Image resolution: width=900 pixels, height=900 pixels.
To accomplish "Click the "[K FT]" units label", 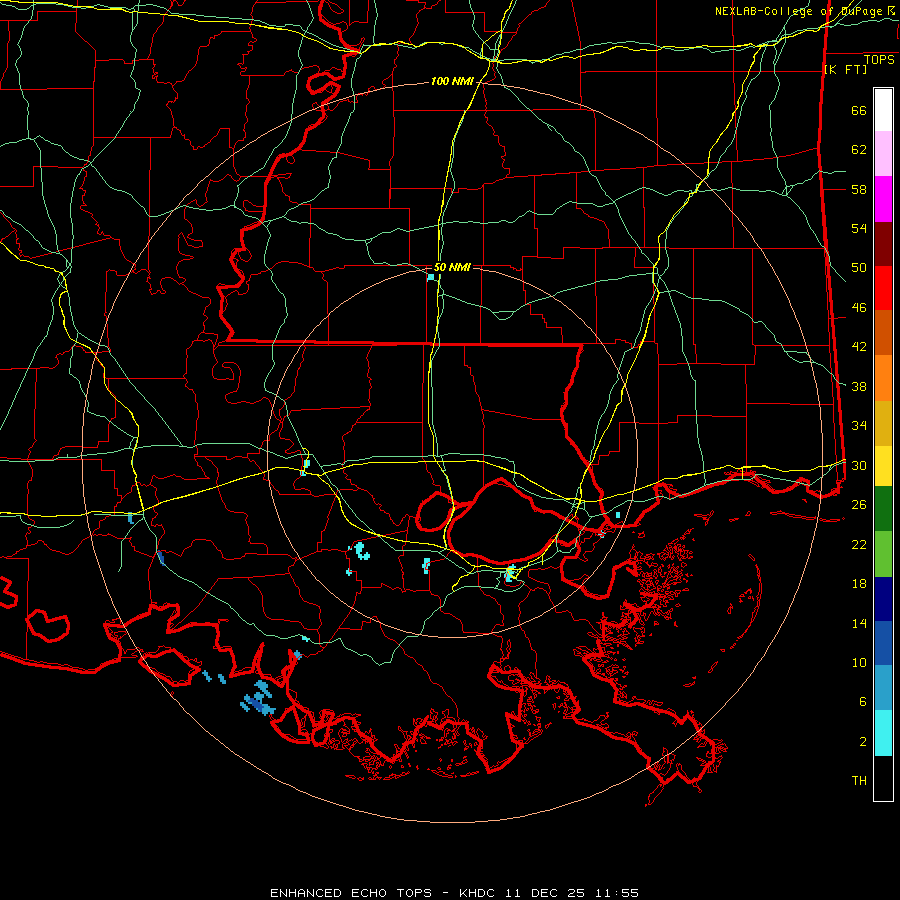I will point(845,70).
